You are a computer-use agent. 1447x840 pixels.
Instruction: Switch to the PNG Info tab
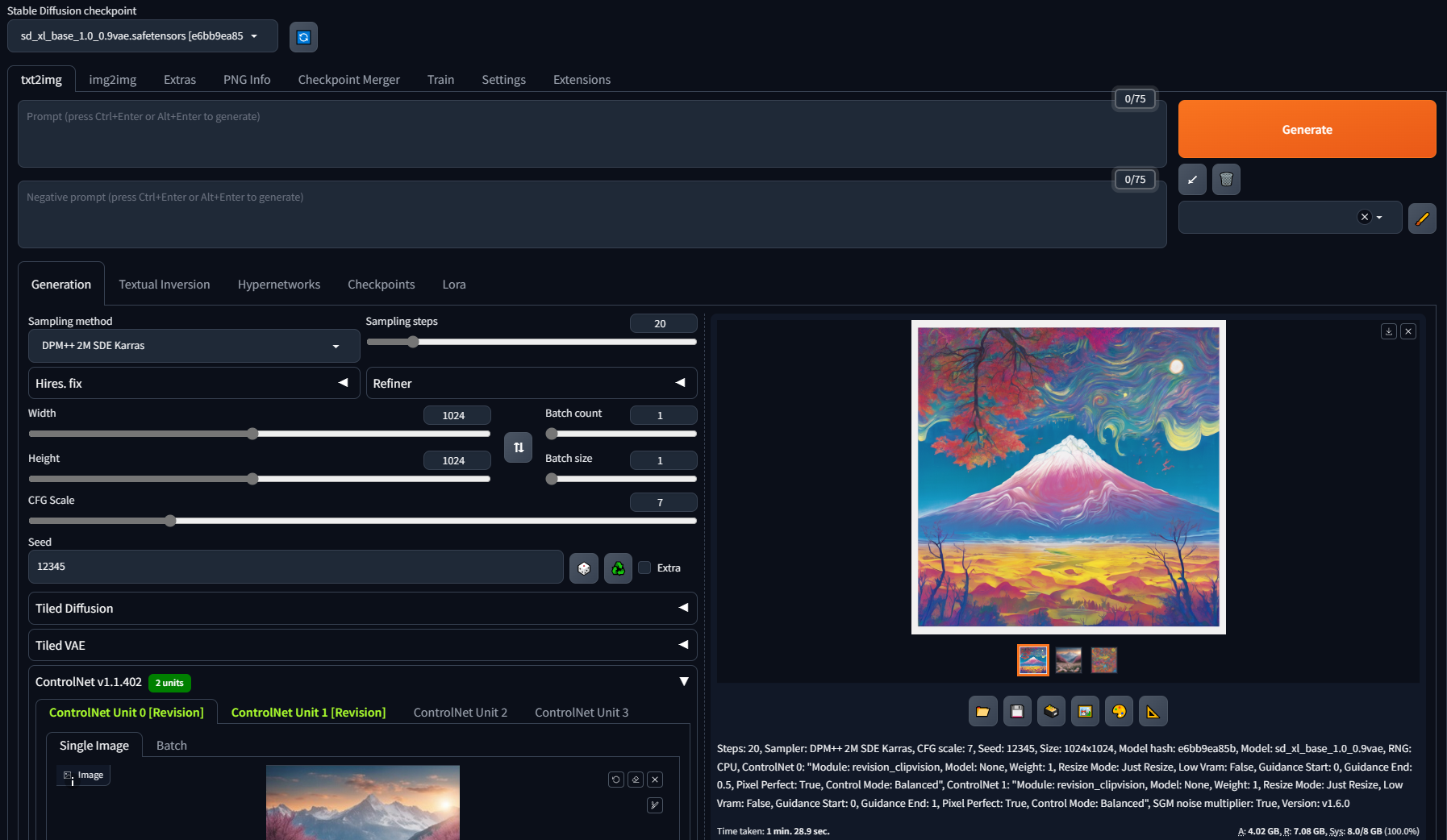click(x=247, y=79)
